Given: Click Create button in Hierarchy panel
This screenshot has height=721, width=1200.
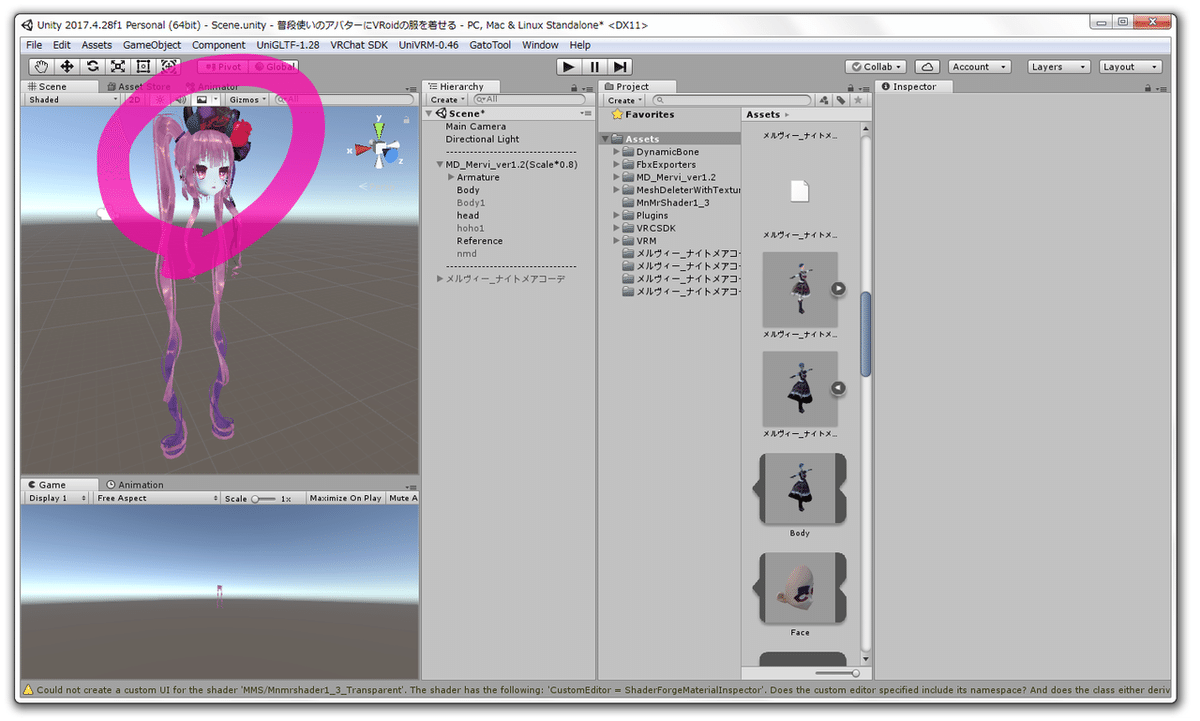Looking at the screenshot, I should (447, 100).
